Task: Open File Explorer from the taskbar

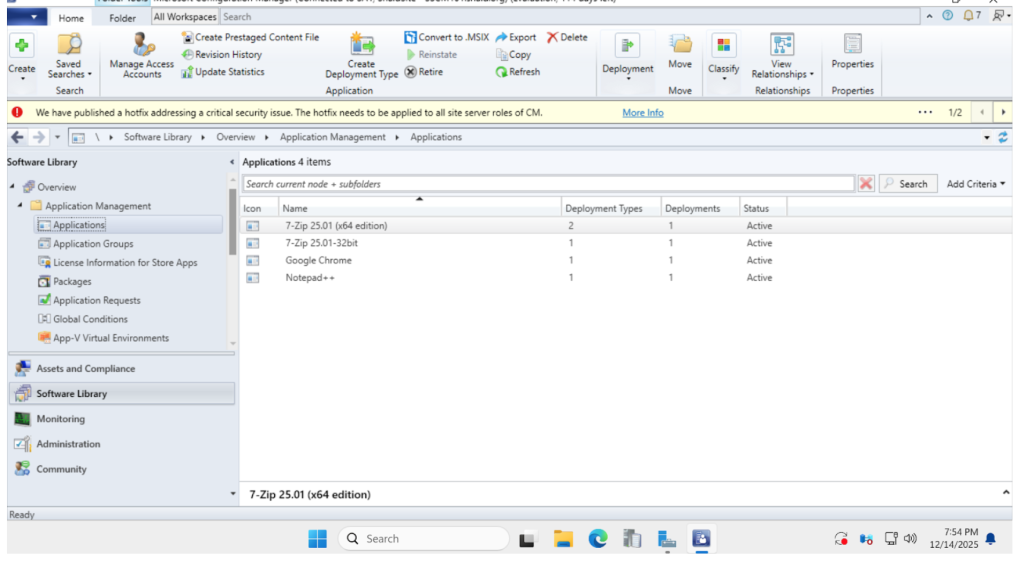Action: click(x=563, y=539)
